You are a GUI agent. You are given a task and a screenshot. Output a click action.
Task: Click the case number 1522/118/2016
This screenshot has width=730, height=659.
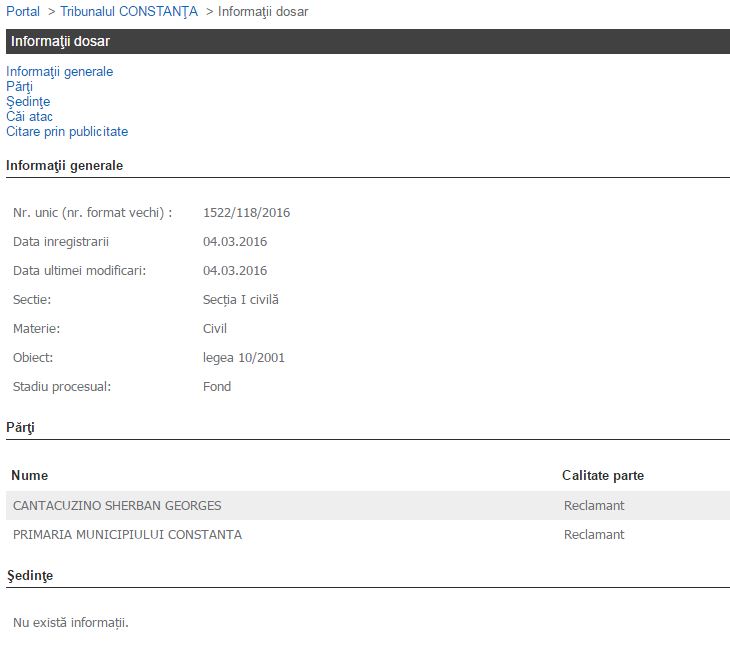coord(246,213)
